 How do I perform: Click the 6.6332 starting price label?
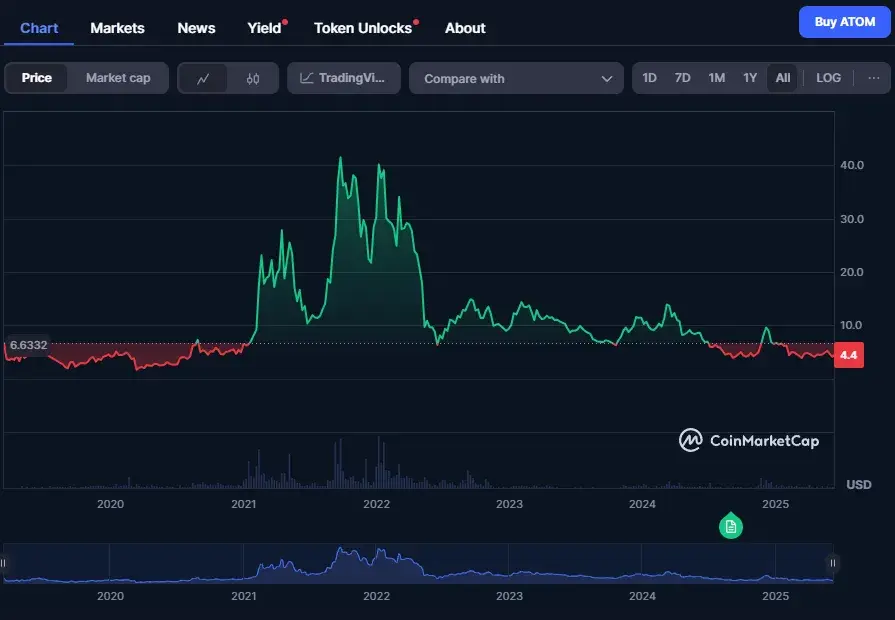[28, 345]
